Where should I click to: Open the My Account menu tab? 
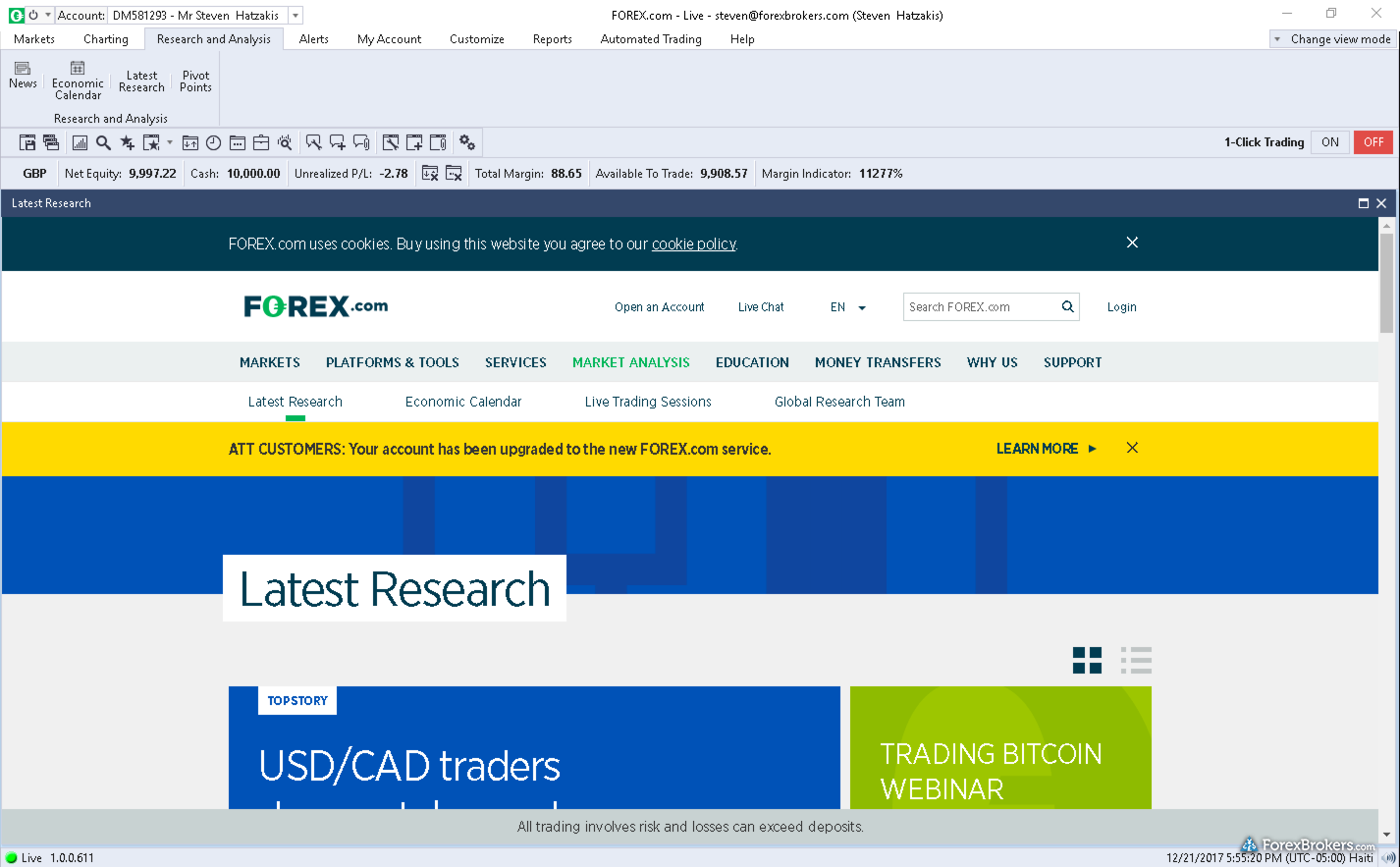pos(389,39)
